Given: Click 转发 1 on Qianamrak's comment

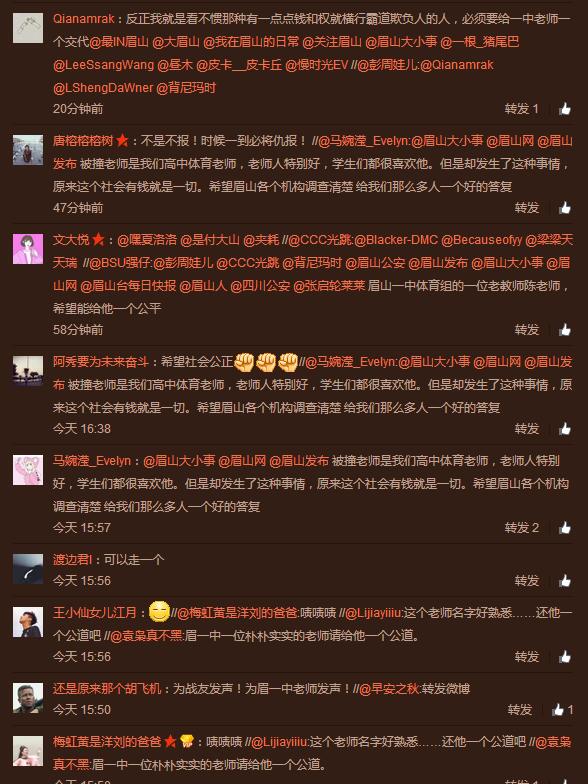Looking at the screenshot, I should [x=522, y=108].
